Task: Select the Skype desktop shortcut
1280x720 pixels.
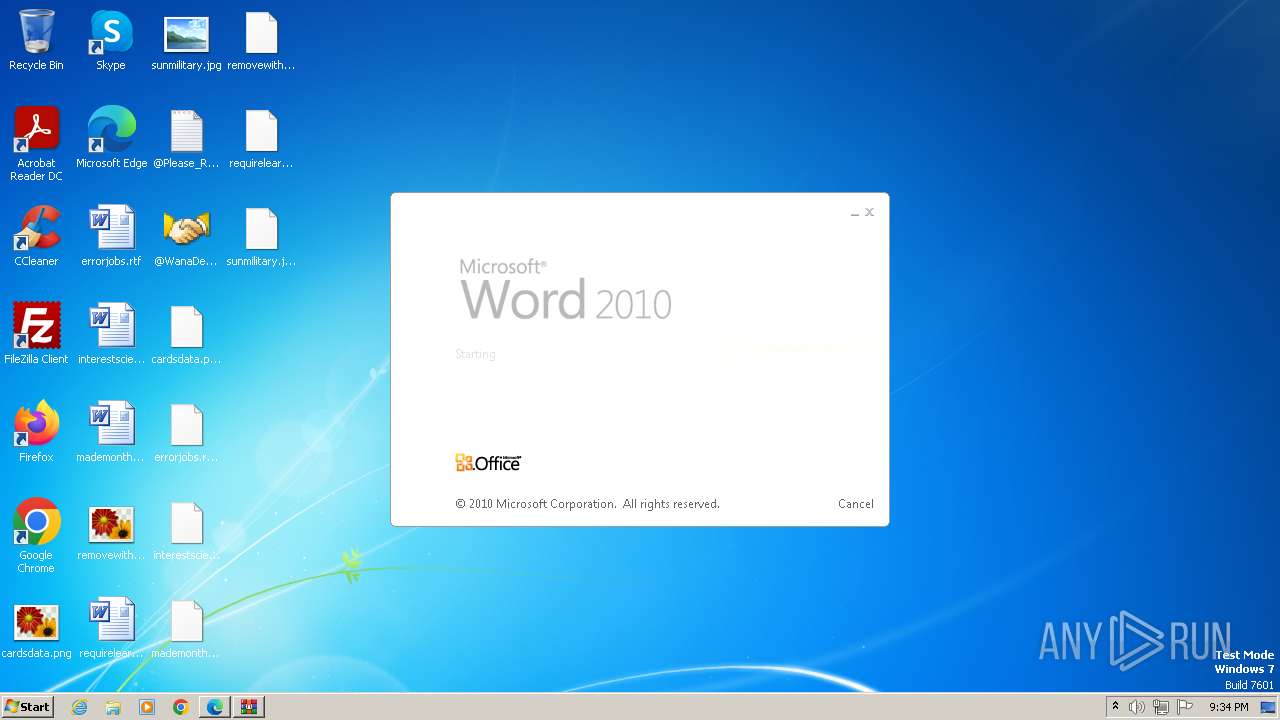Action: (111, 41)
